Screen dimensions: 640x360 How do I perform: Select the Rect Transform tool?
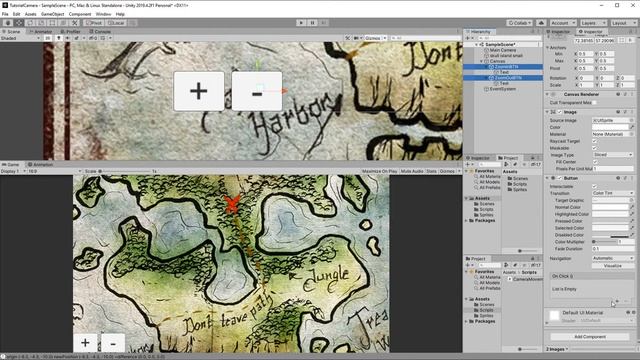pyautogui.click(x=52, y=23)
